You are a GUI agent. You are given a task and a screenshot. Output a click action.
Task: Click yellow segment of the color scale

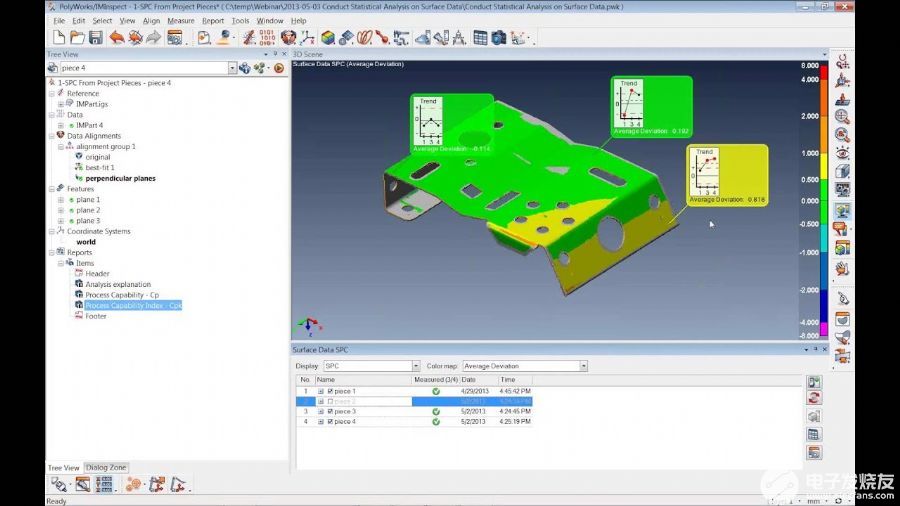coord(824,166)
